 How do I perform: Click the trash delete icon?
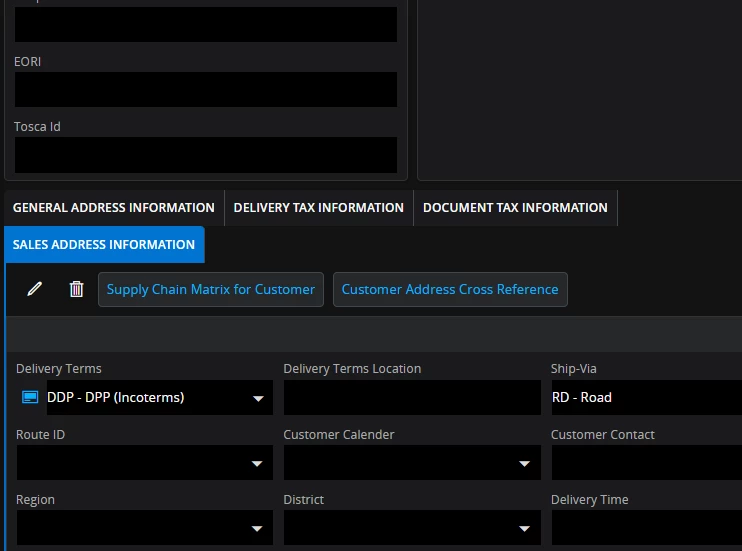click(76, 289)
